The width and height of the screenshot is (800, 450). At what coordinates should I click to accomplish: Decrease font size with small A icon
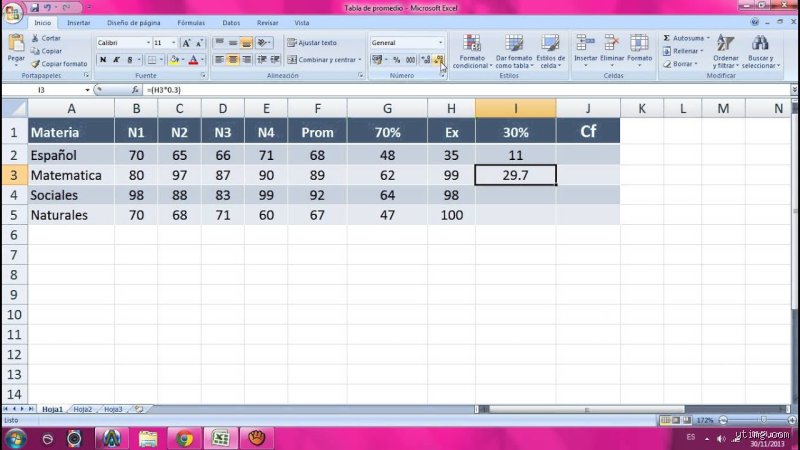click(199, 43)
